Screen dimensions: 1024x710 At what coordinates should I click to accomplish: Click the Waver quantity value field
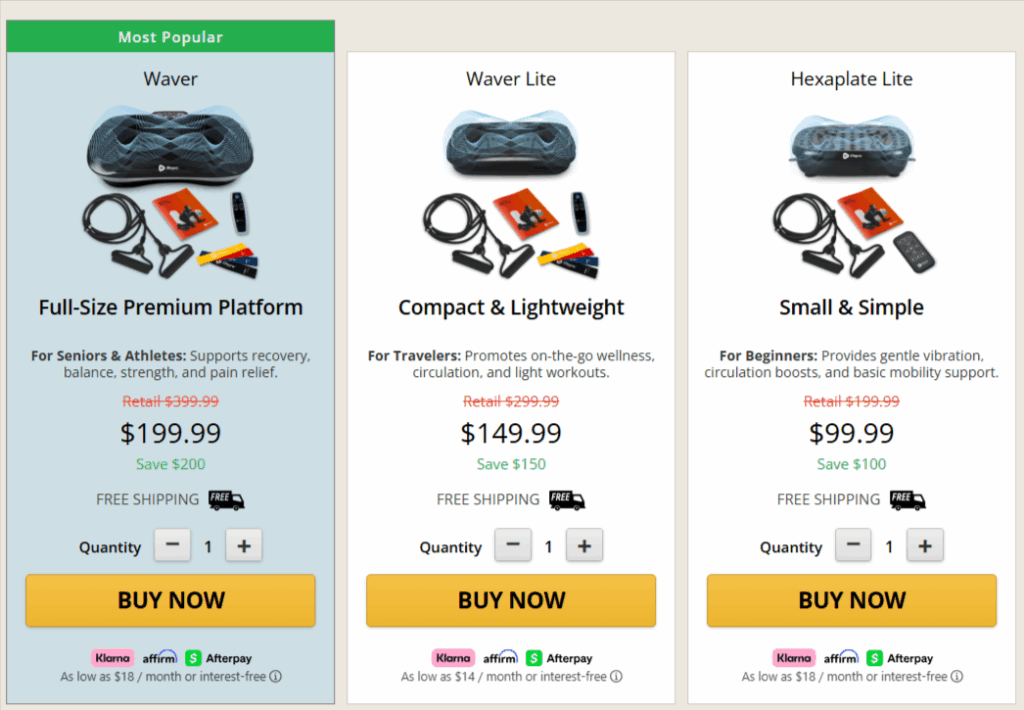click(x=208, y=545)
